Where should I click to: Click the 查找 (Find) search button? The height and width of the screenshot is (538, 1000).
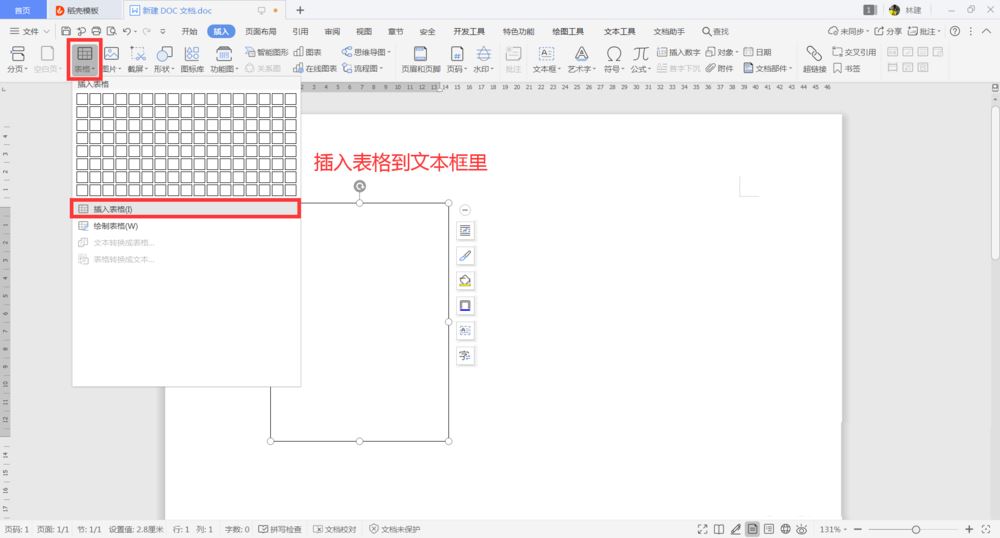point(715,31)
